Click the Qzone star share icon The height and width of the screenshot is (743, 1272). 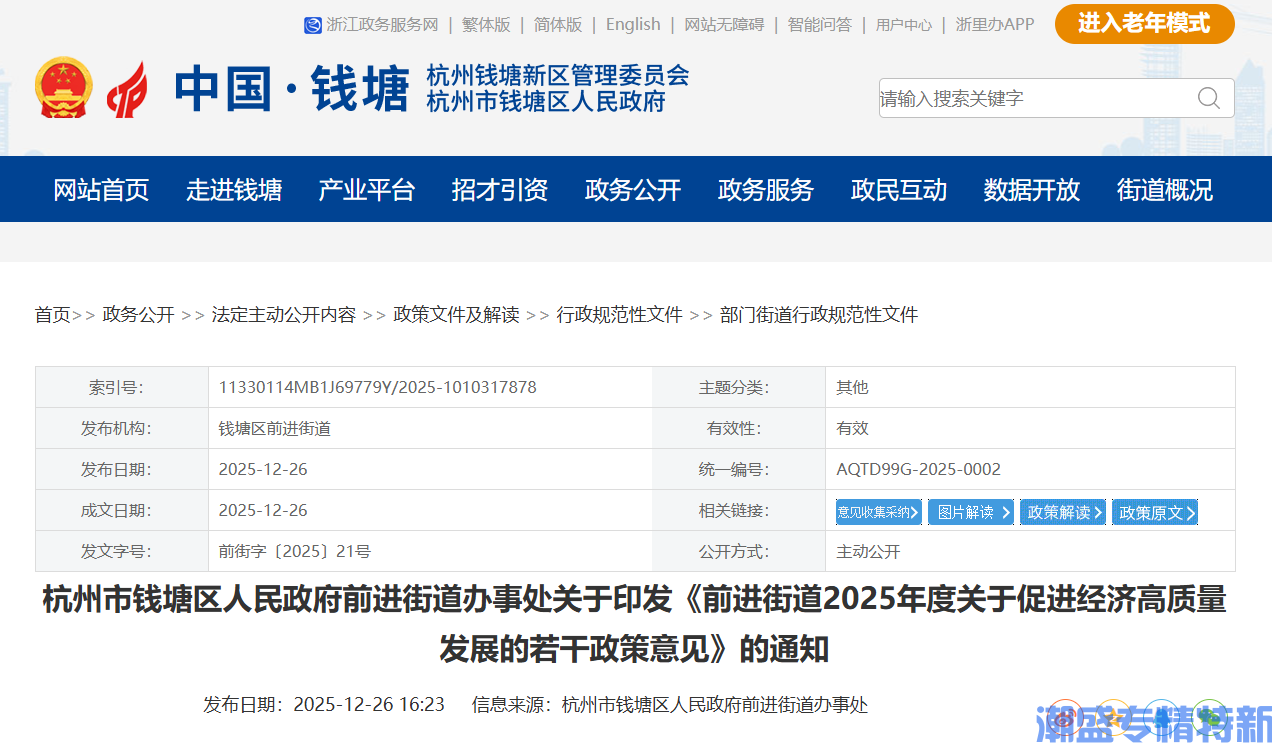pyautogui.click(x=1113, y=716)
